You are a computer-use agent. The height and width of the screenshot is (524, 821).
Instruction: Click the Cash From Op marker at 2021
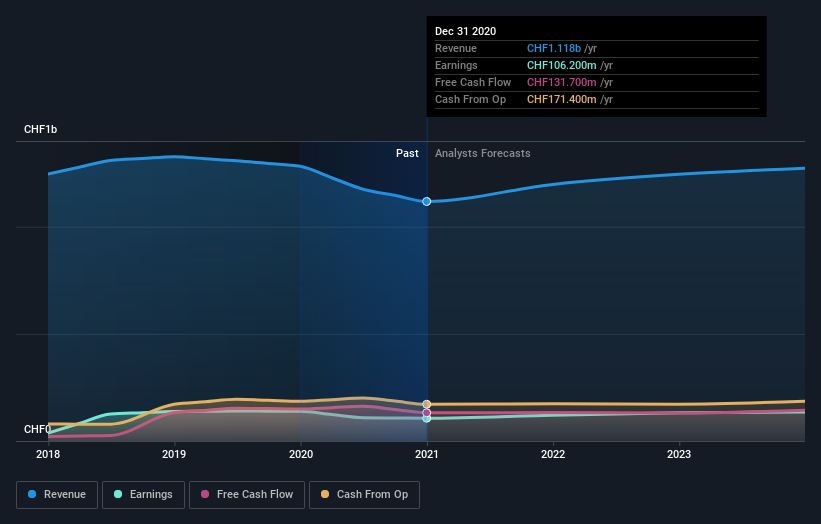pos(427,404)
